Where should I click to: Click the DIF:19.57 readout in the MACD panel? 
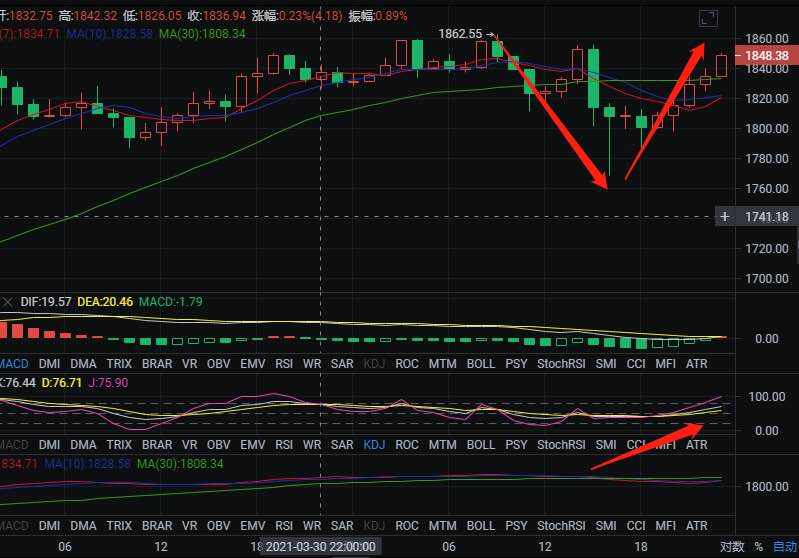pyautogui.click(x=46, y=302)
